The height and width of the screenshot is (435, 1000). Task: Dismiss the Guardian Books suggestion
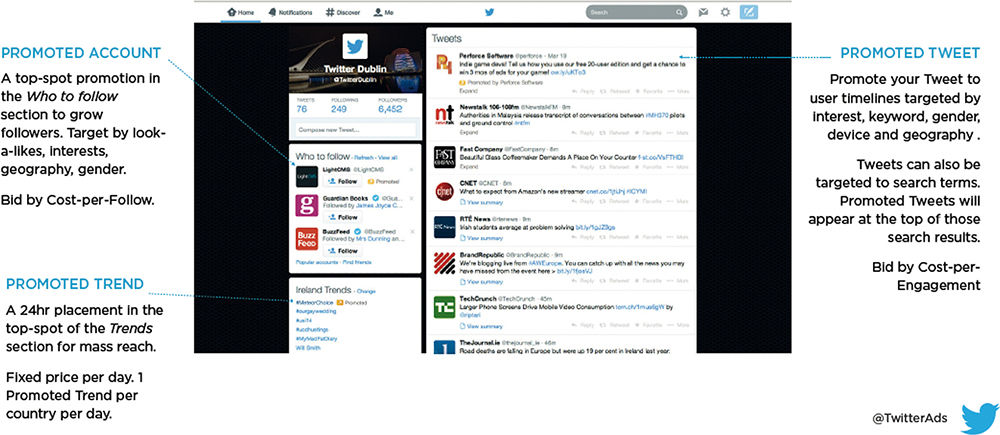click(411, 198)
